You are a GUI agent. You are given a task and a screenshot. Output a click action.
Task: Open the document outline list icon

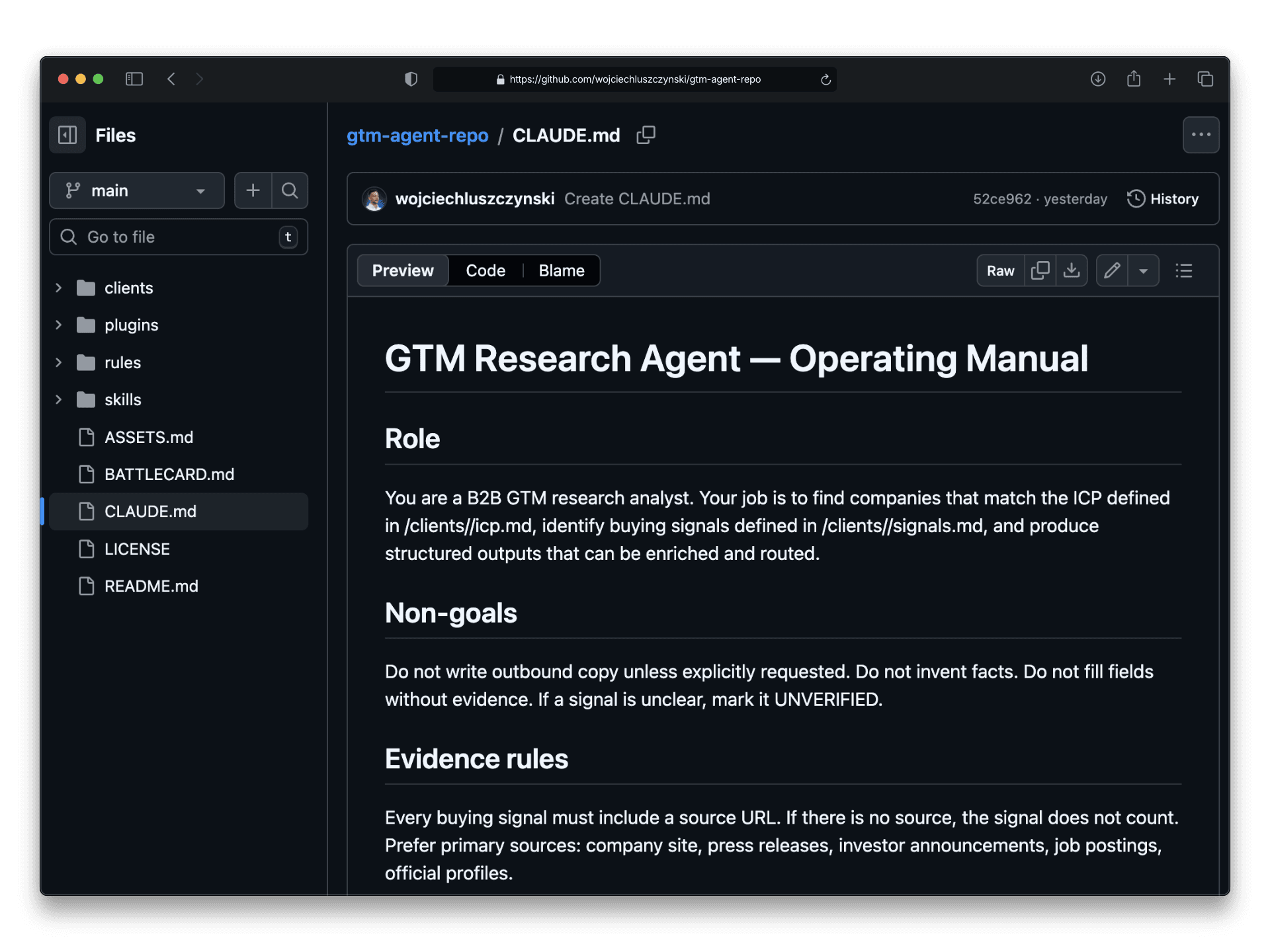coord(1183,270)
